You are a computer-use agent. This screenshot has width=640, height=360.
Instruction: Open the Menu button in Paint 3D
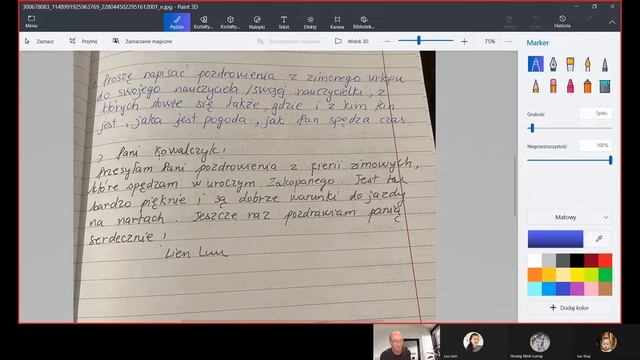31,22
